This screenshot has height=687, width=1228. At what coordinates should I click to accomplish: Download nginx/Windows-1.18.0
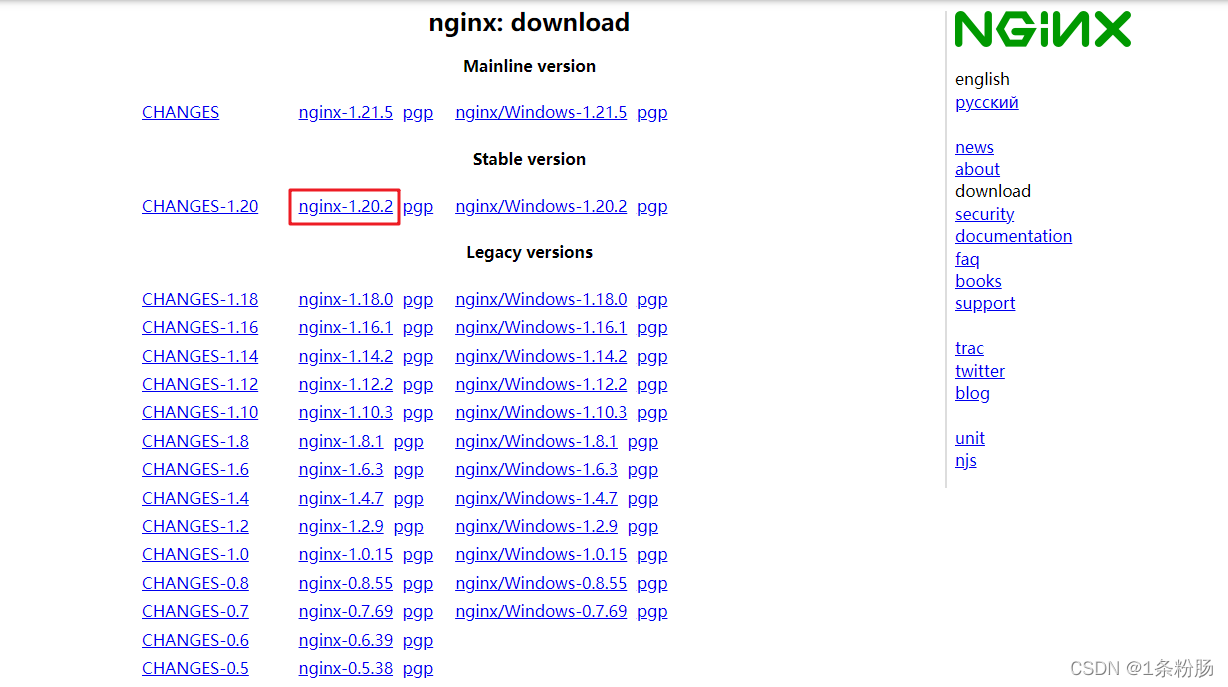pyautogui.click(x=541, y=300)
